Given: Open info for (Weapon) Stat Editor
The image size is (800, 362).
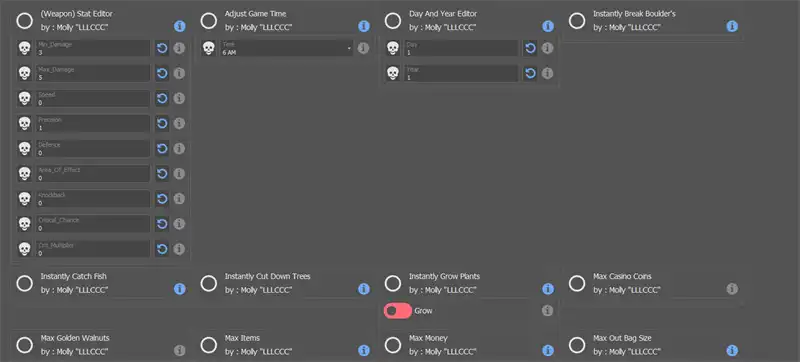Looking at the screenshot, I should coord(179,26).
